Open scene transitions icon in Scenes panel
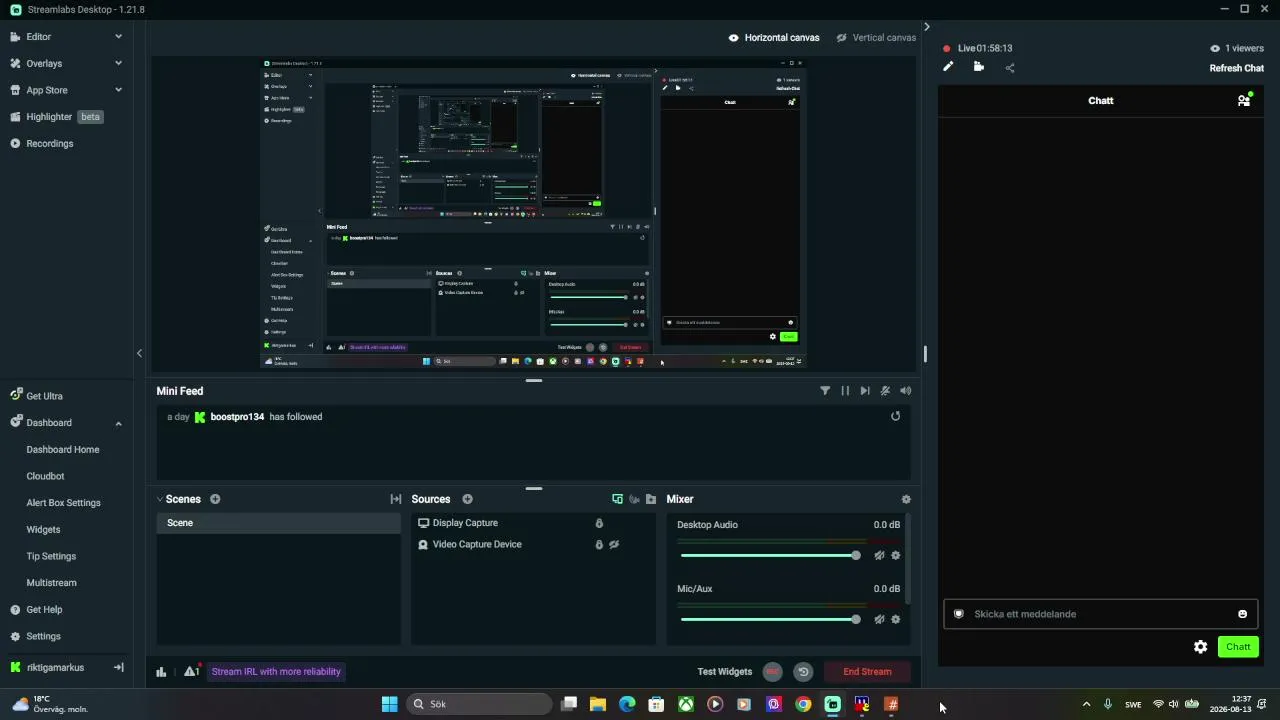 pyautogui.click(x=396, y=499)
